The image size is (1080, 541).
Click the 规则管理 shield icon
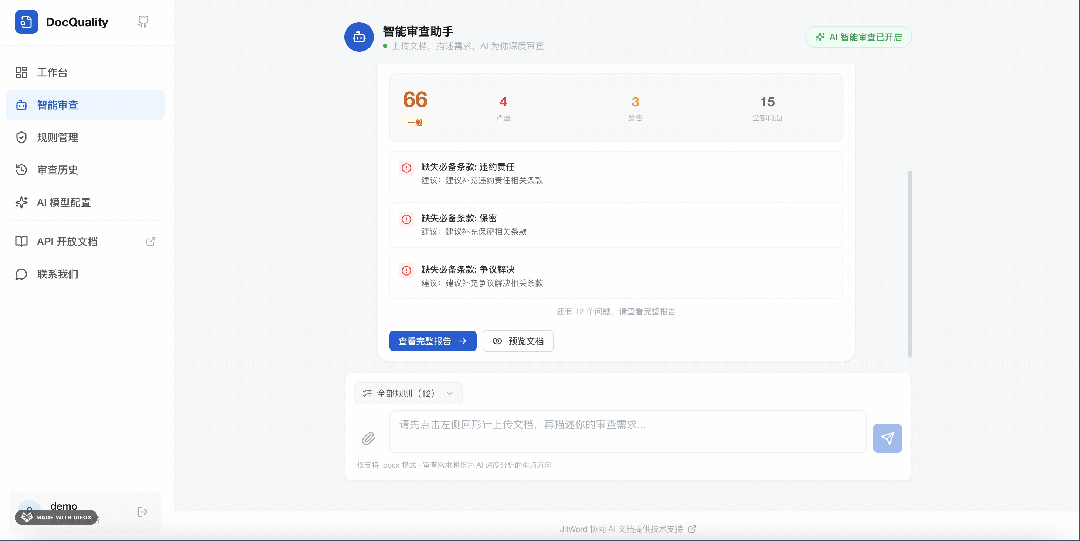(21, 137)
